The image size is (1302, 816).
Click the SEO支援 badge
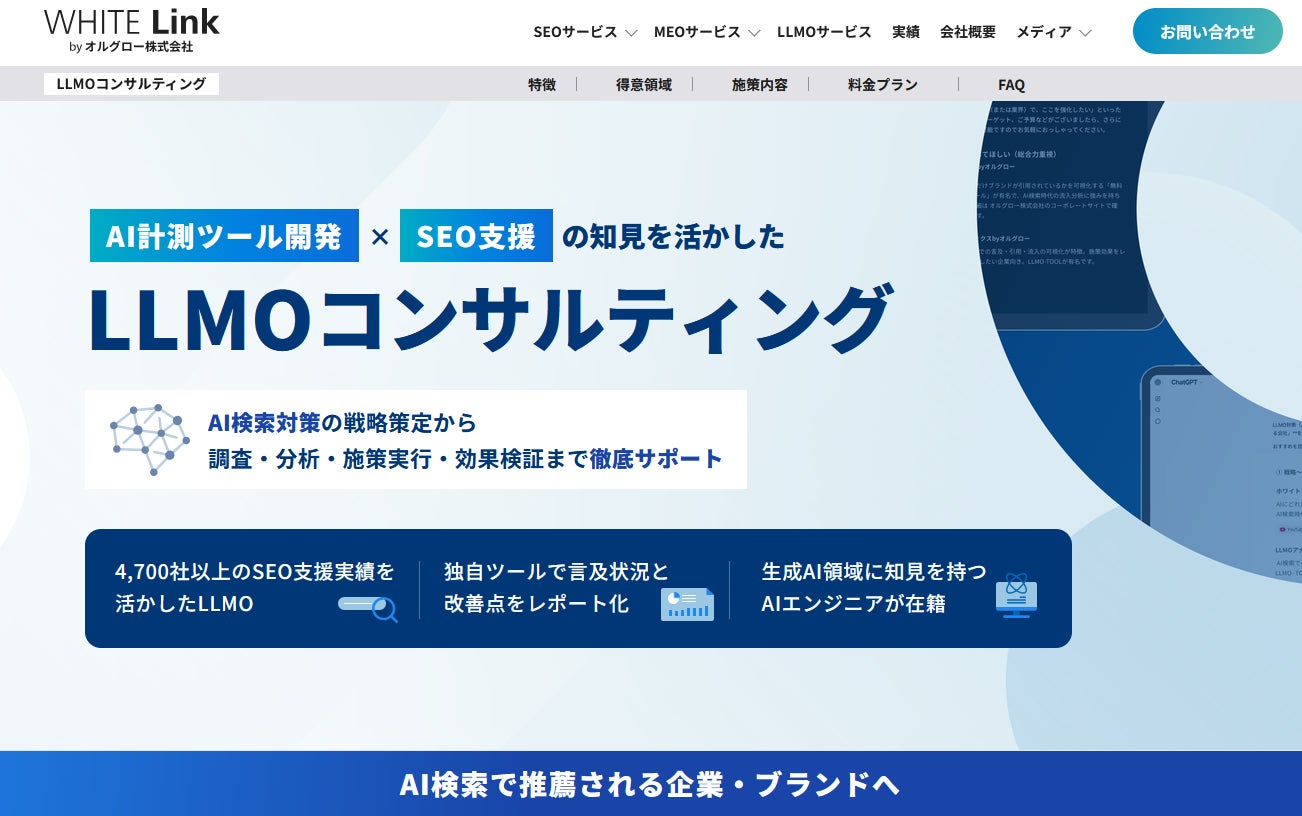476,236
